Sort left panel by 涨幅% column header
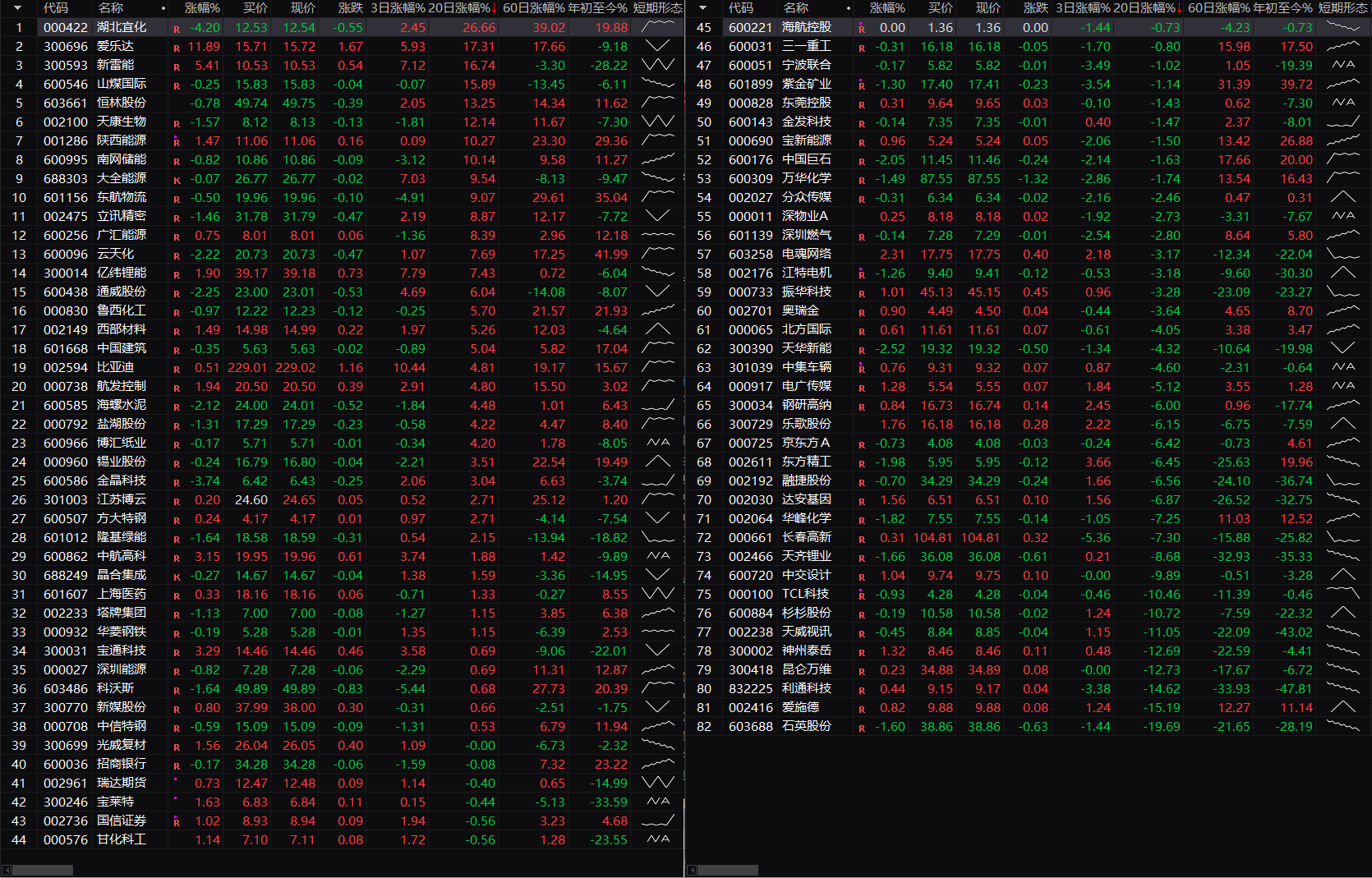 click(202, 8)
